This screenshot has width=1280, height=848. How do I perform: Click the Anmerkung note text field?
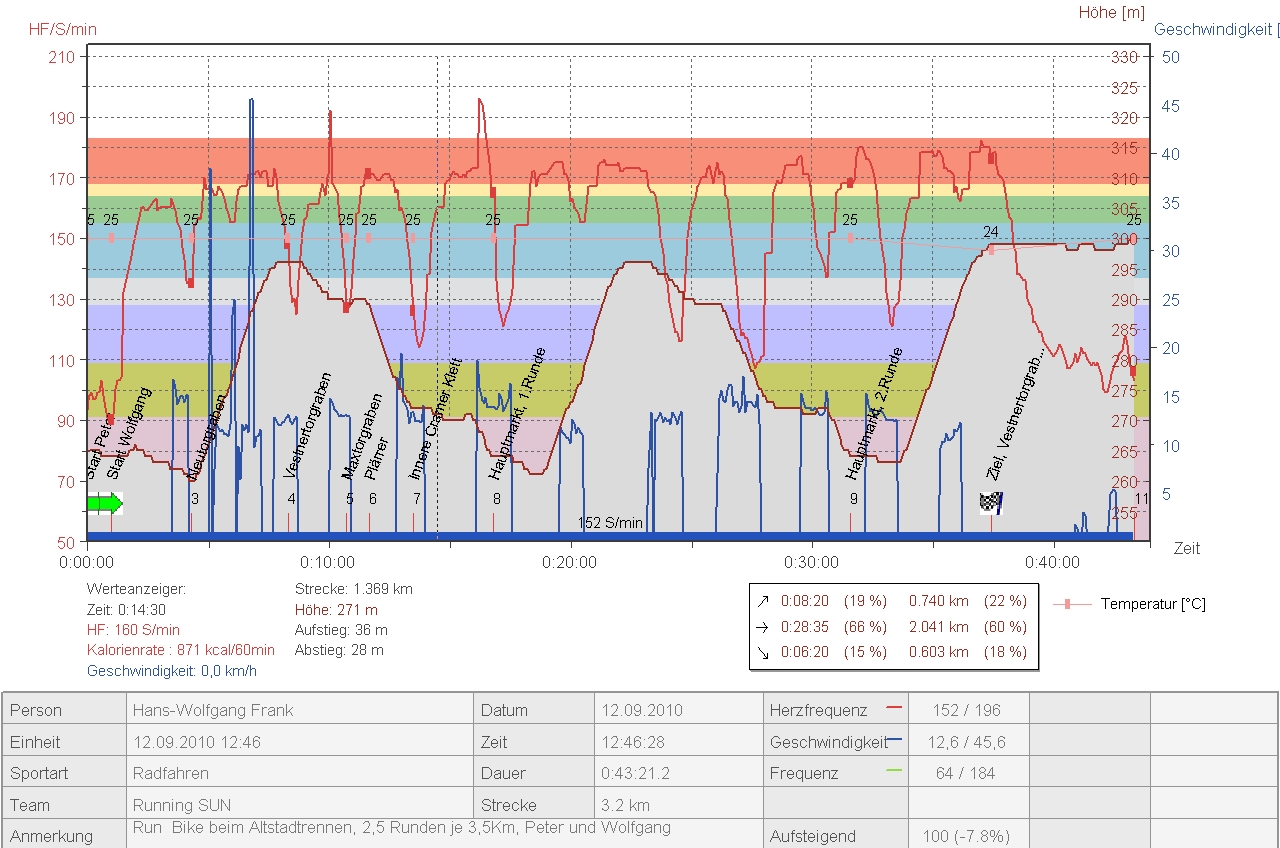[400, 828]
